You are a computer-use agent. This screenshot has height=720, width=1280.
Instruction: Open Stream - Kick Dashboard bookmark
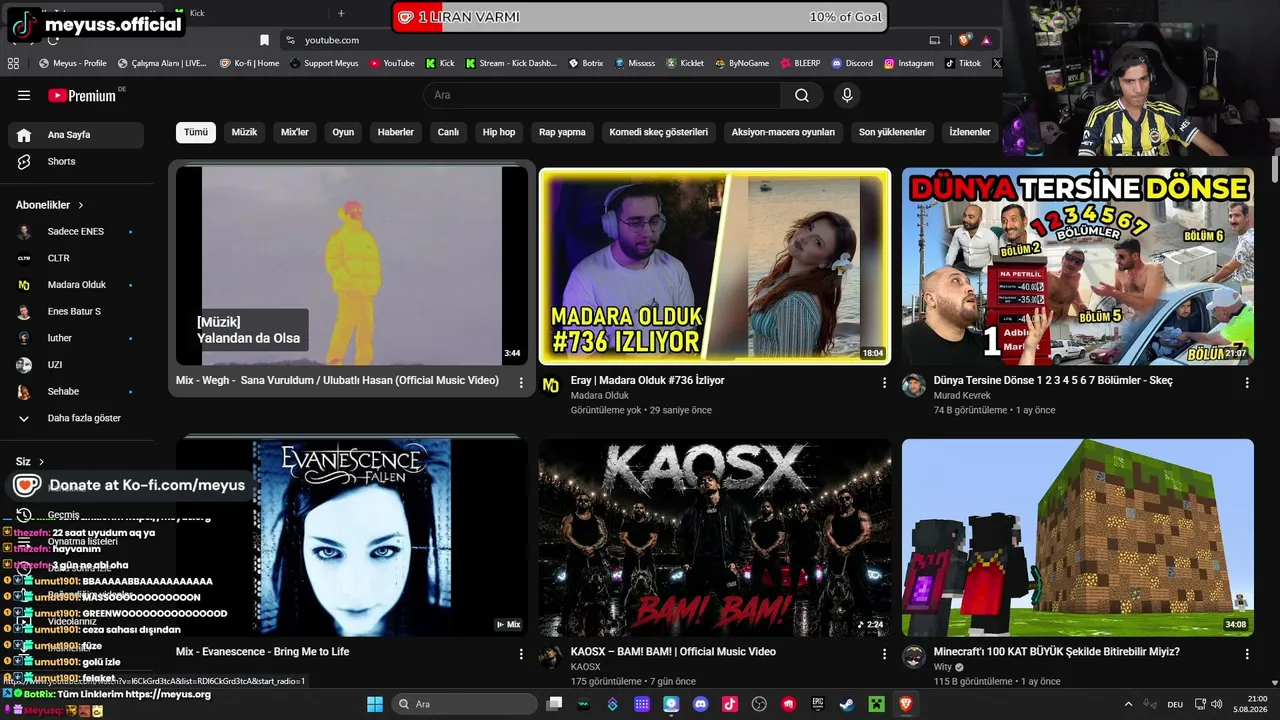click(x=510, y=63)
